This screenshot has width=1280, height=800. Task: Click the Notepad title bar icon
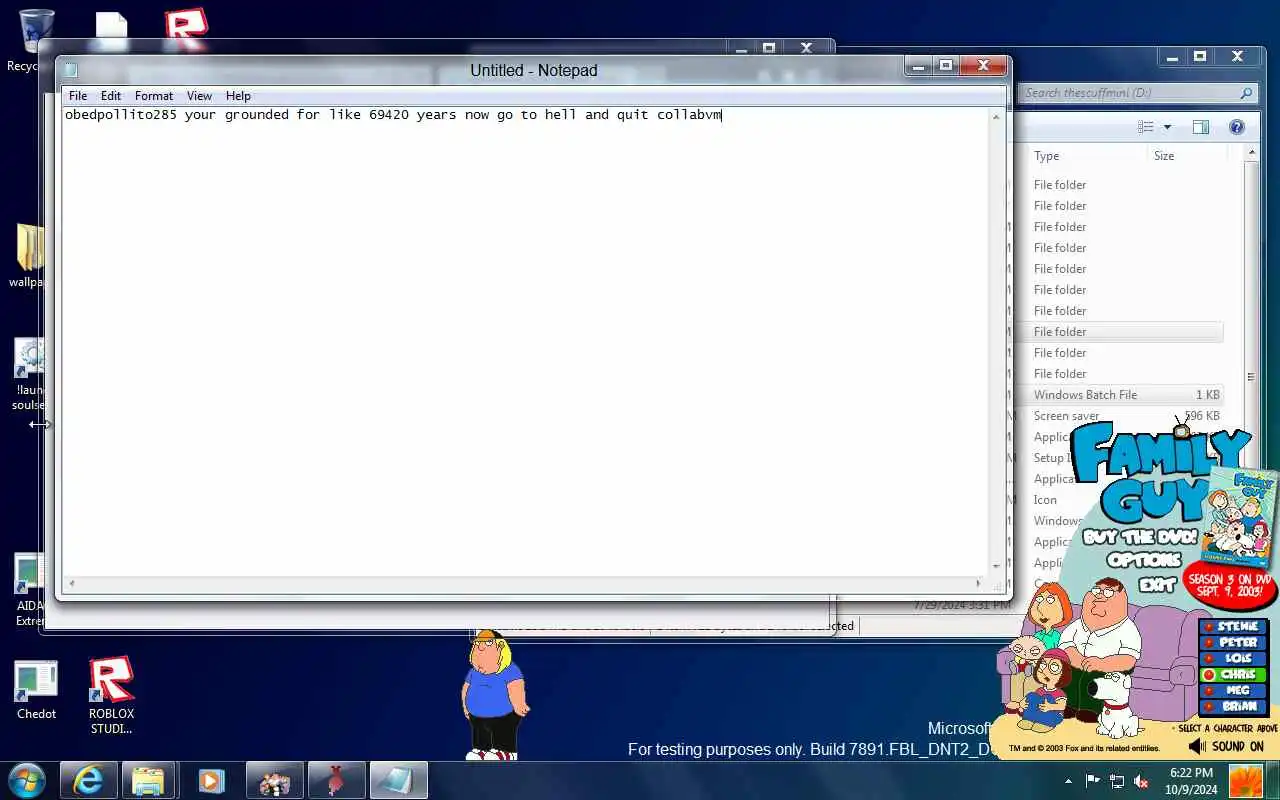(x=71, y=70)
